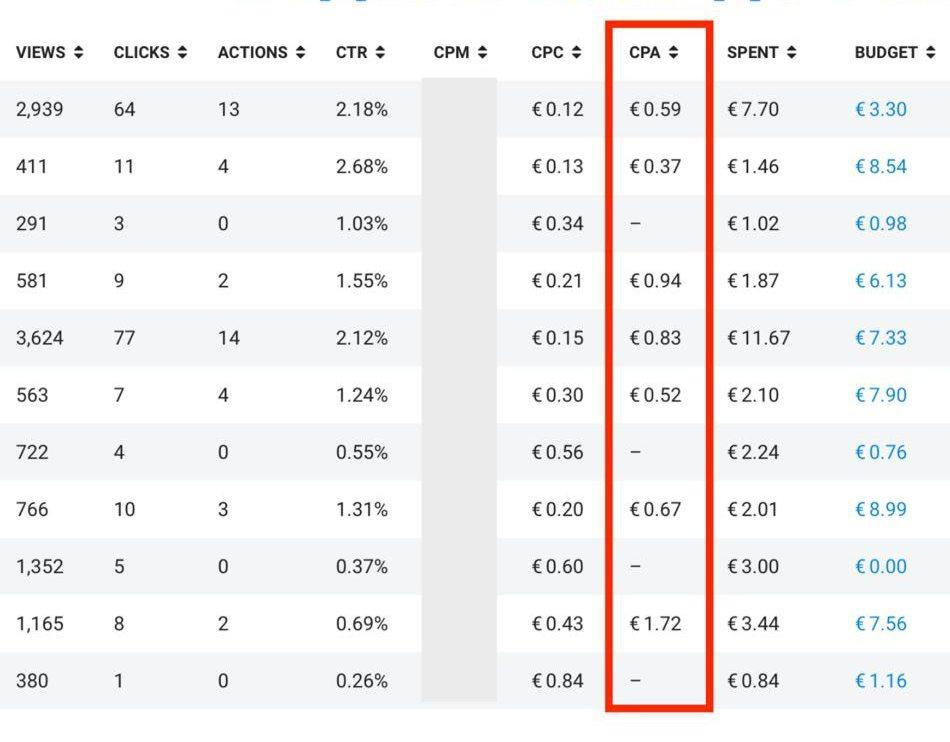Open the € 6.13 budget link
950x742 pixels.
pos(880,281)
